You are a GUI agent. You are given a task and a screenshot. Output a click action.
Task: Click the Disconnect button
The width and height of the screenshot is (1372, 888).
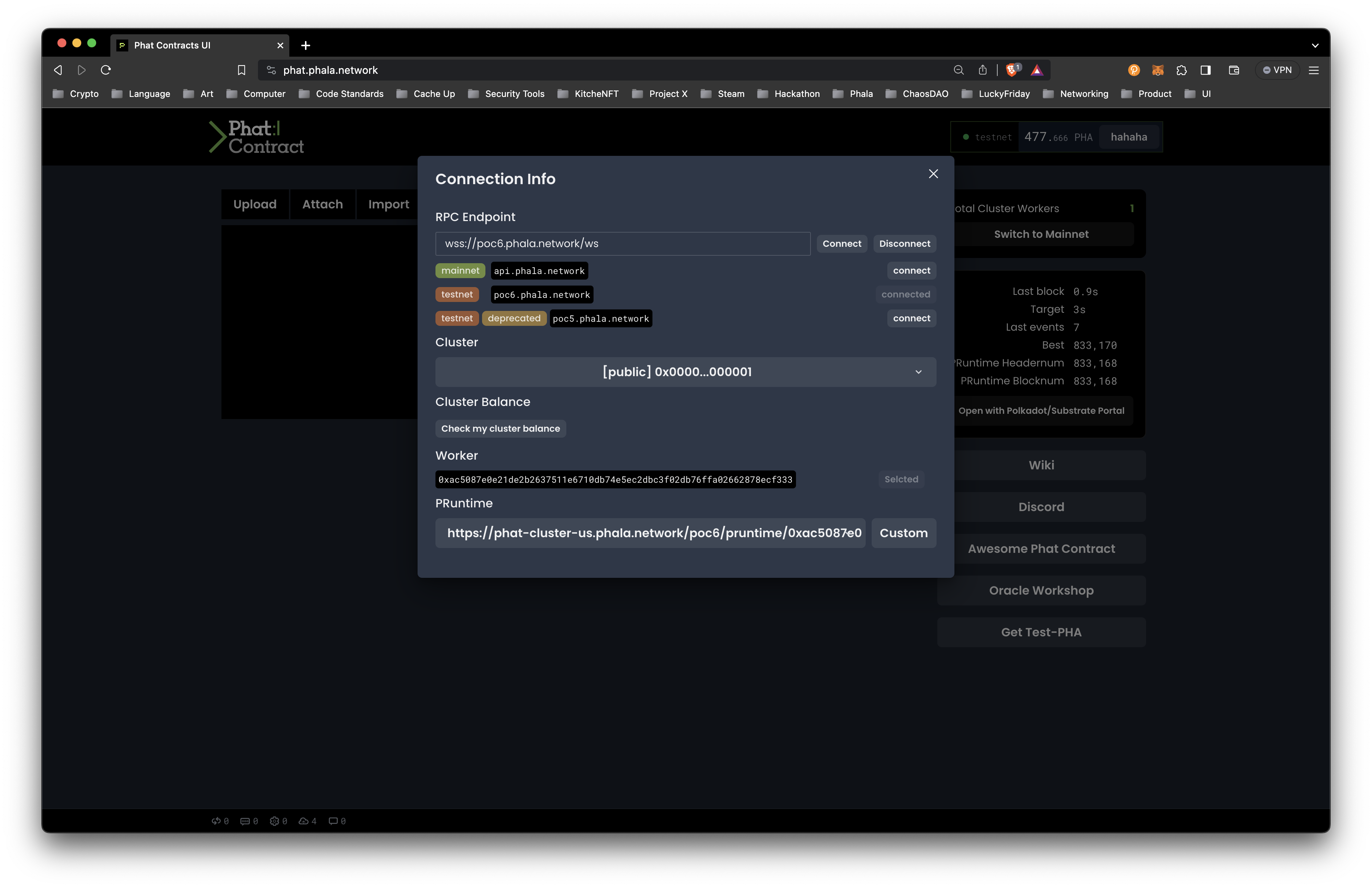[904, 244]
